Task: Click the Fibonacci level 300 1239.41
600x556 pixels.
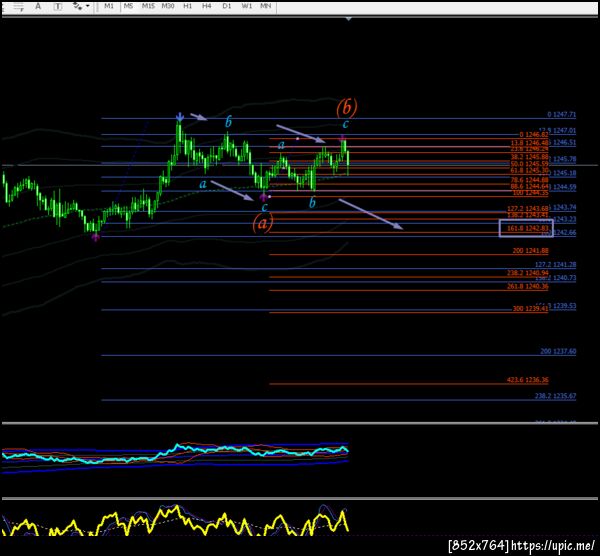Action: [530, 308]
